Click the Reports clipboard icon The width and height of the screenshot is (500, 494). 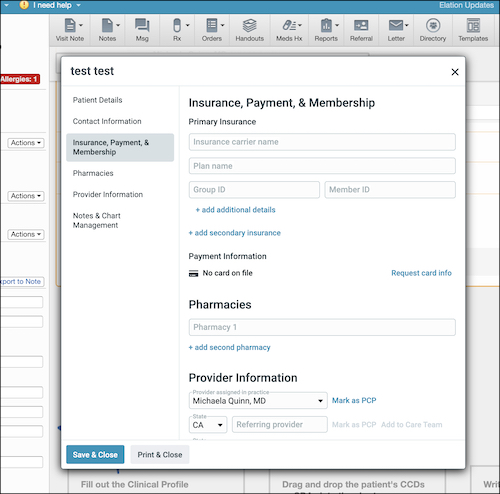pyautogui.click(x=326, y=25)
